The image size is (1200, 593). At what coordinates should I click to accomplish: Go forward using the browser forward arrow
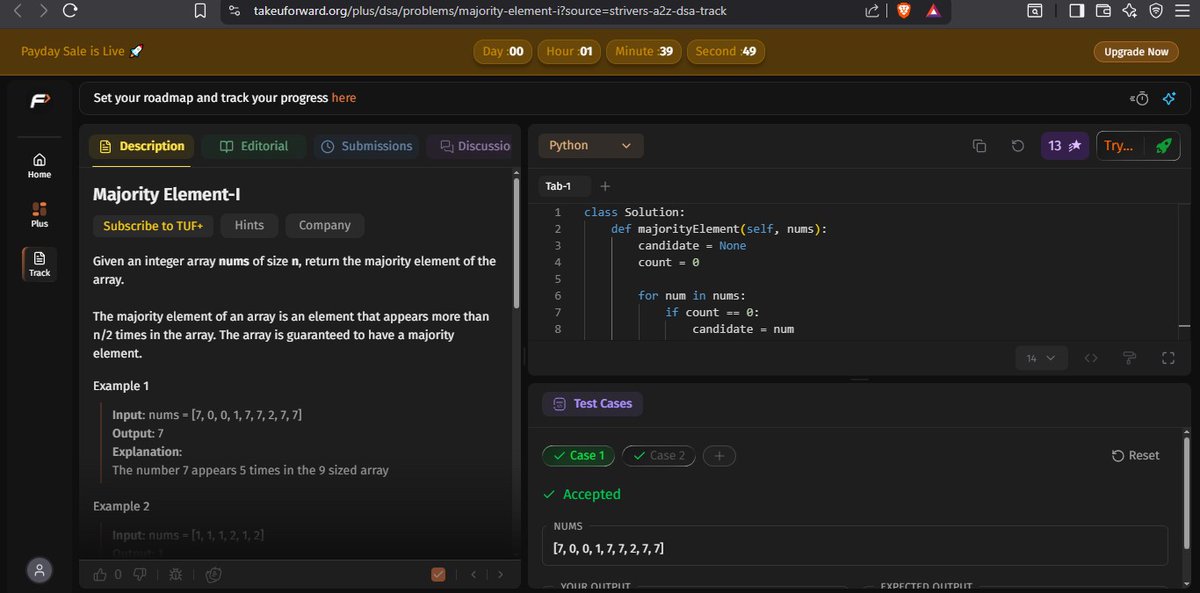coord(43,11)
